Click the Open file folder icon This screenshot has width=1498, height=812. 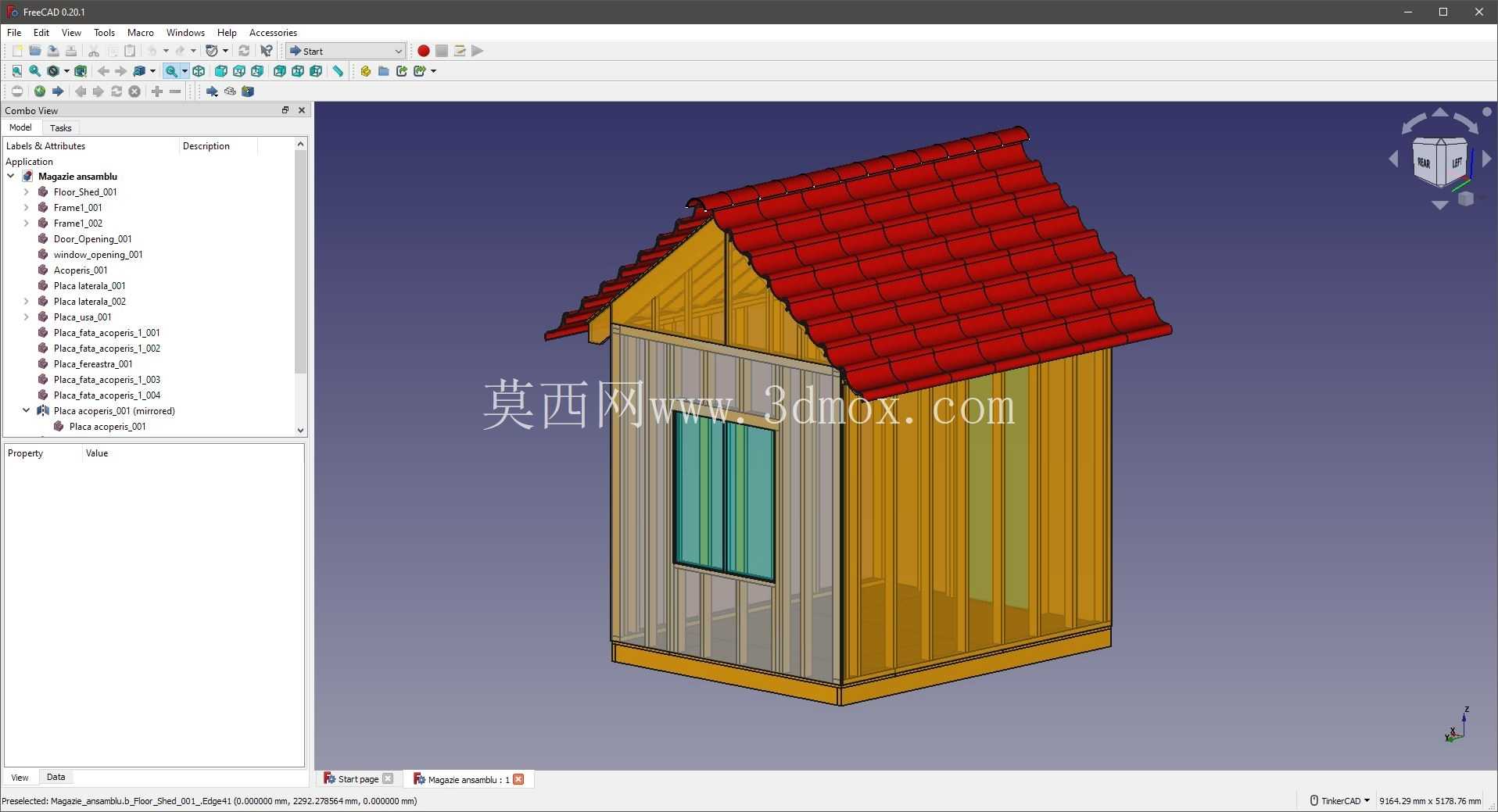pyautogui.click(x=35, y=51)
